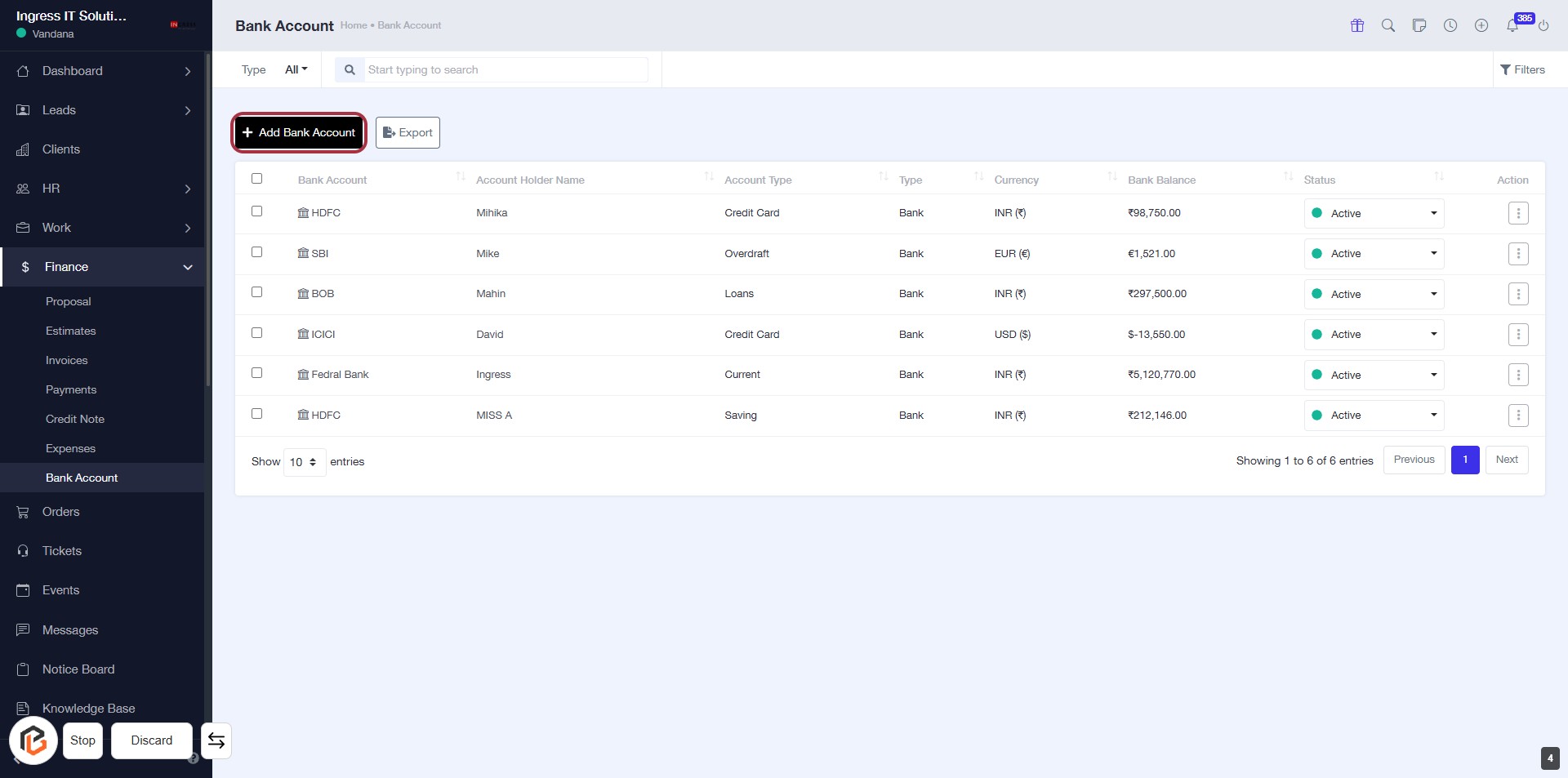Click the search input field
Screen dimensions: 1568x778
[x=505, y=69]
